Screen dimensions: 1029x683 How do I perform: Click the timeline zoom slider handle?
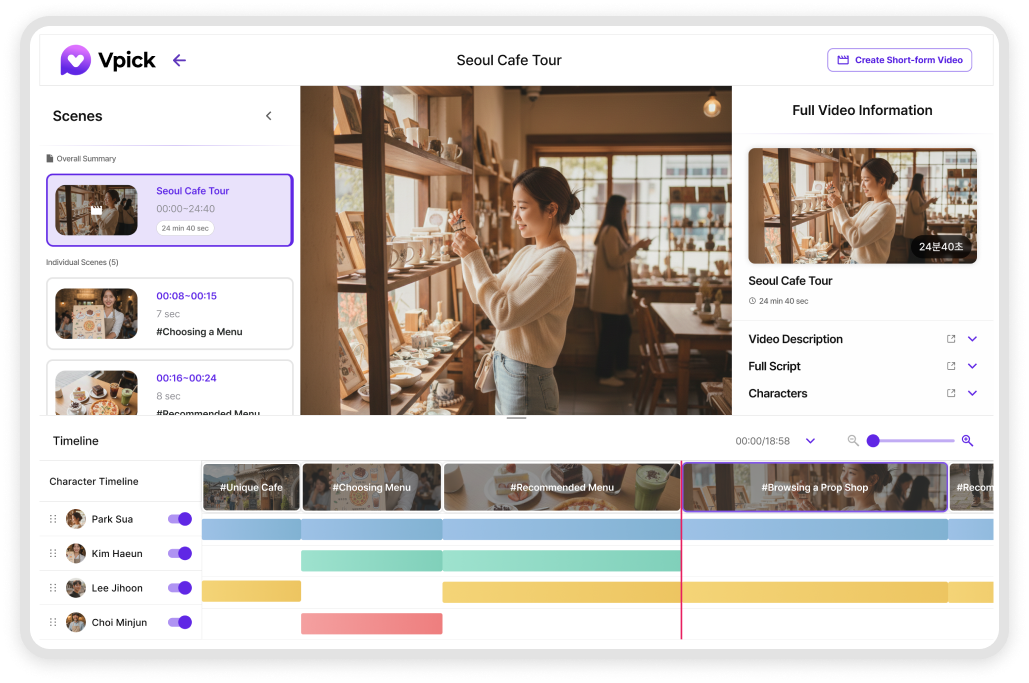(x=873, y=441)
